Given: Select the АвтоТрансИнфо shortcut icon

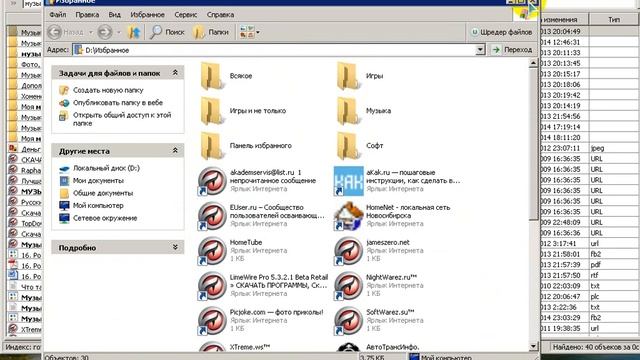Looking at the screenshot, I should (348, 347).
